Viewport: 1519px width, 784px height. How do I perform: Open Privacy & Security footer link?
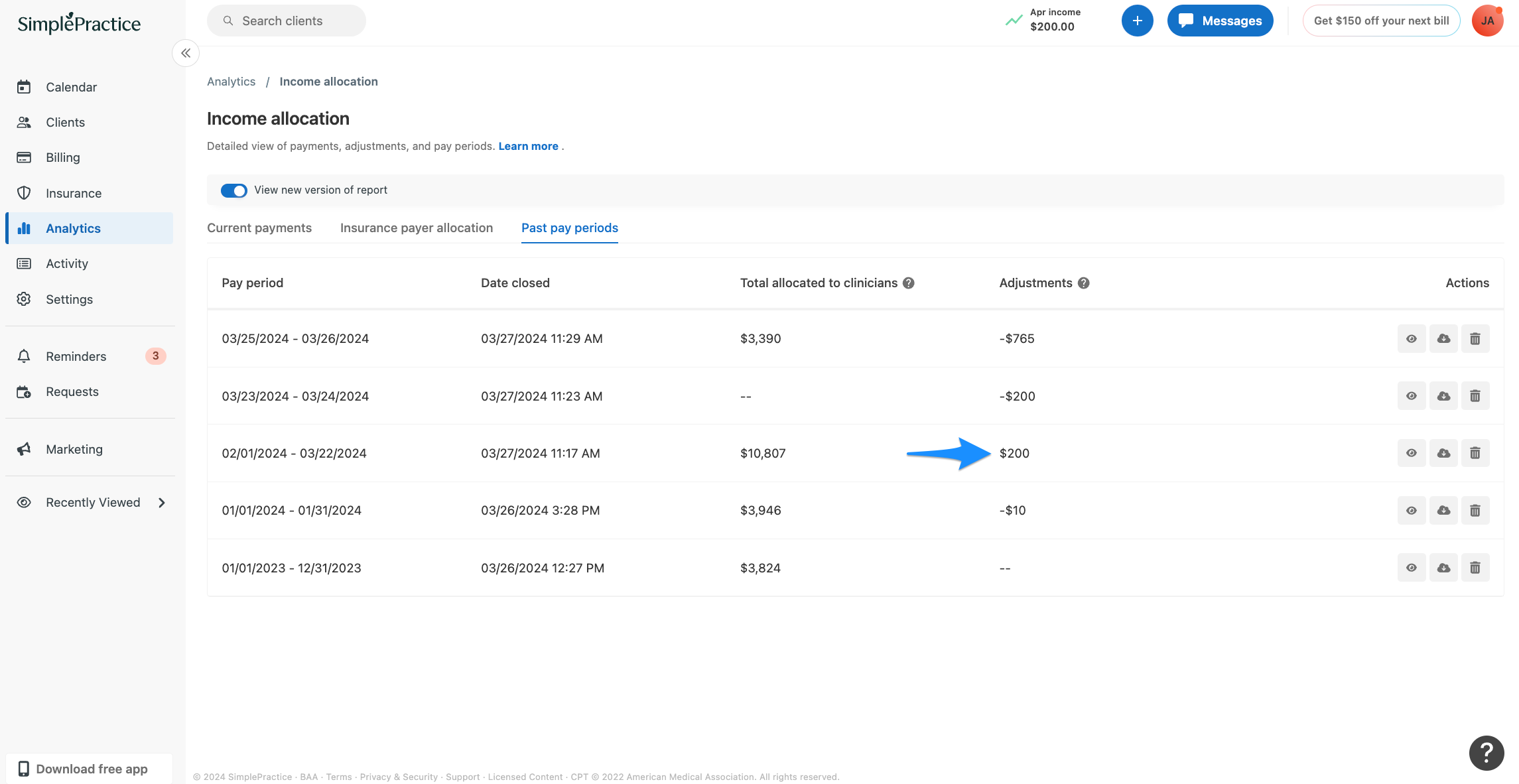[x=399, y=777]
